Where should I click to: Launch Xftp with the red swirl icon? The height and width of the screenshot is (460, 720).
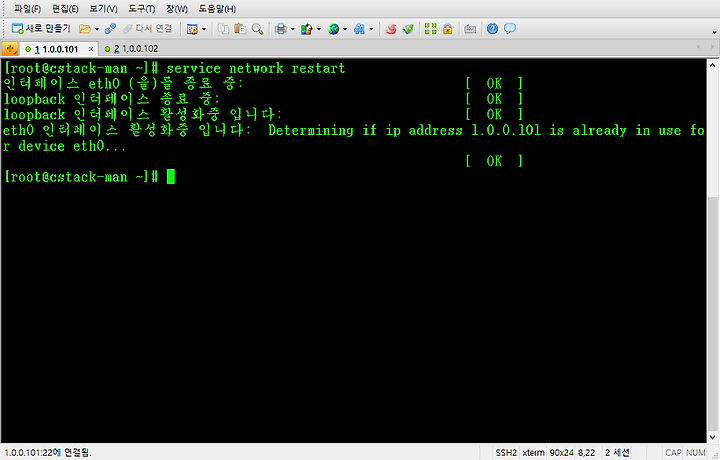(x=391, y=29)
